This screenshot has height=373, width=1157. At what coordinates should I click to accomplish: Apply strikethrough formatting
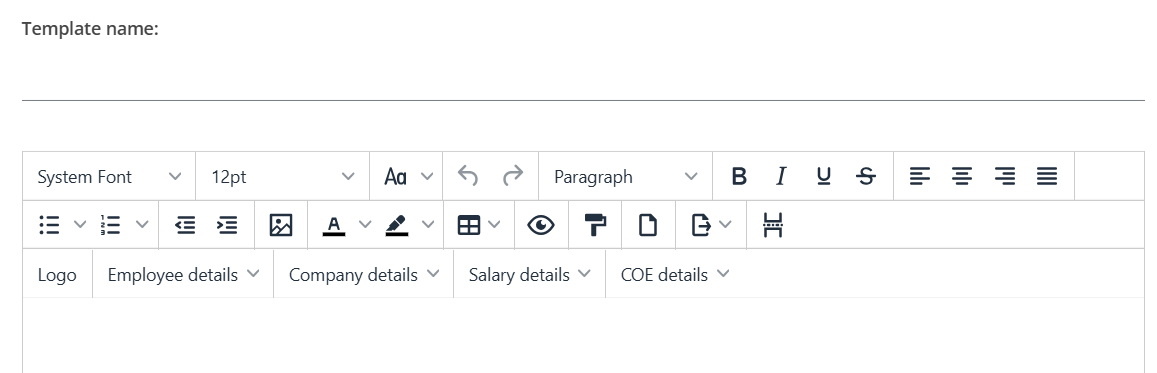866,176
